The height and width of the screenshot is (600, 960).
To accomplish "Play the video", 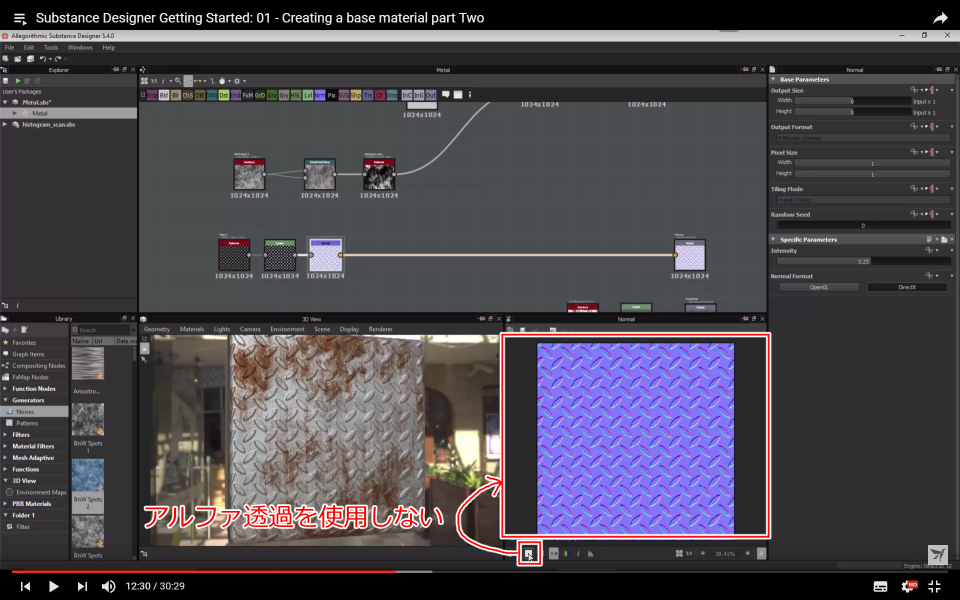I will pos(53,587).
